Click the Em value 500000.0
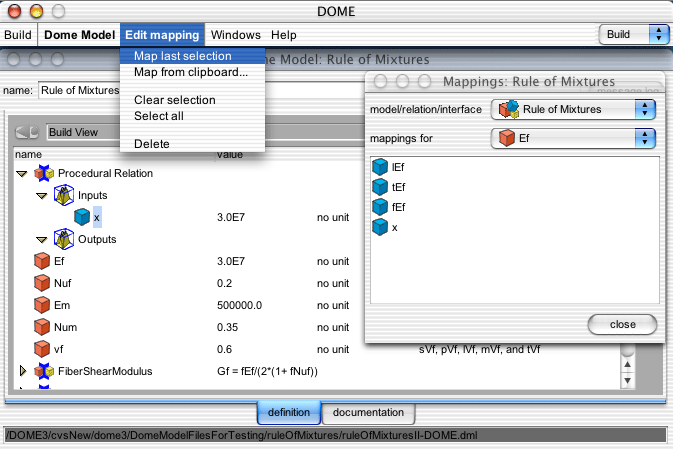673x449 pixels. click(239, 305)
